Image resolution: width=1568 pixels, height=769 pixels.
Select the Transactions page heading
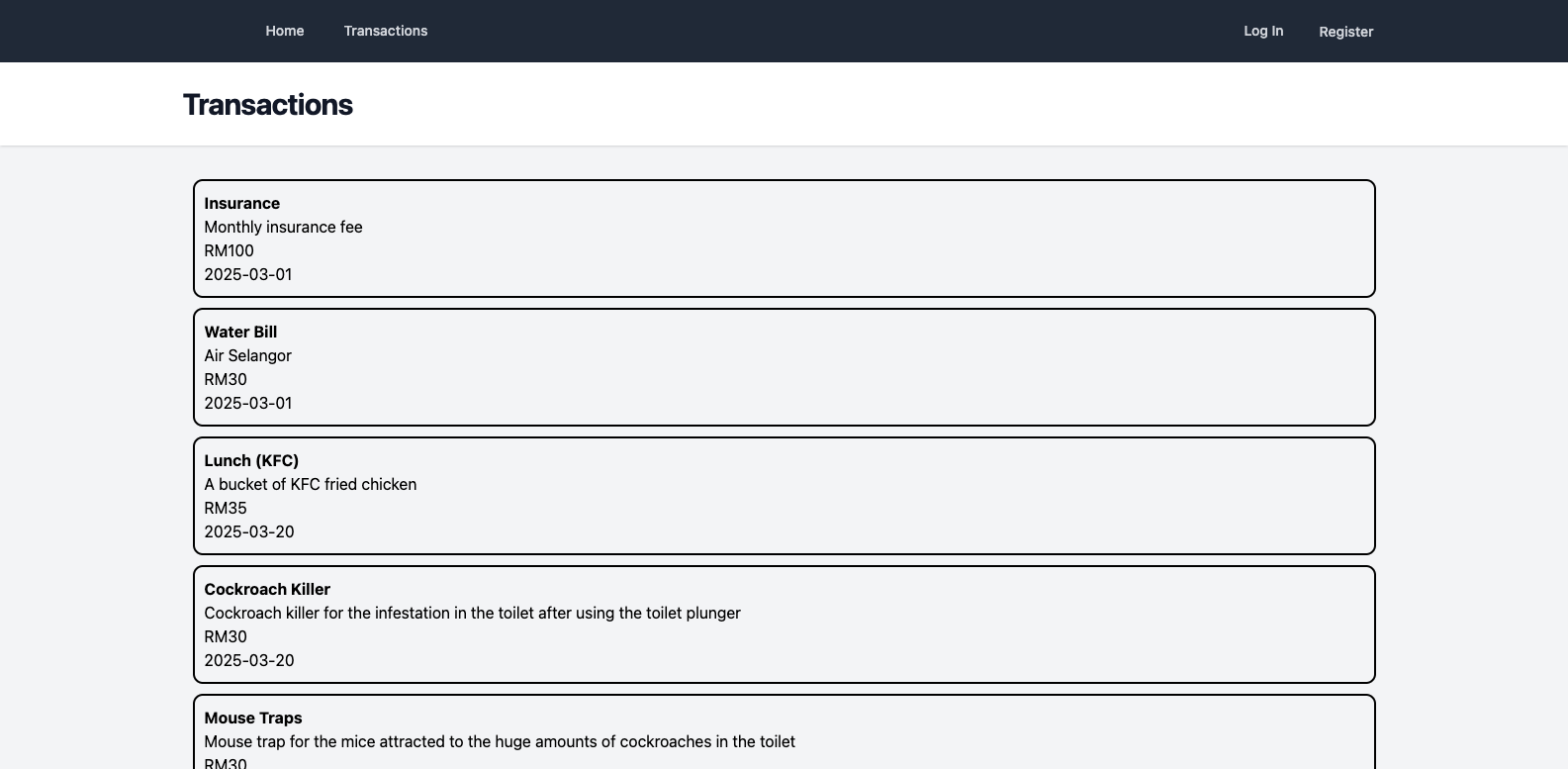tap(268, 105)
